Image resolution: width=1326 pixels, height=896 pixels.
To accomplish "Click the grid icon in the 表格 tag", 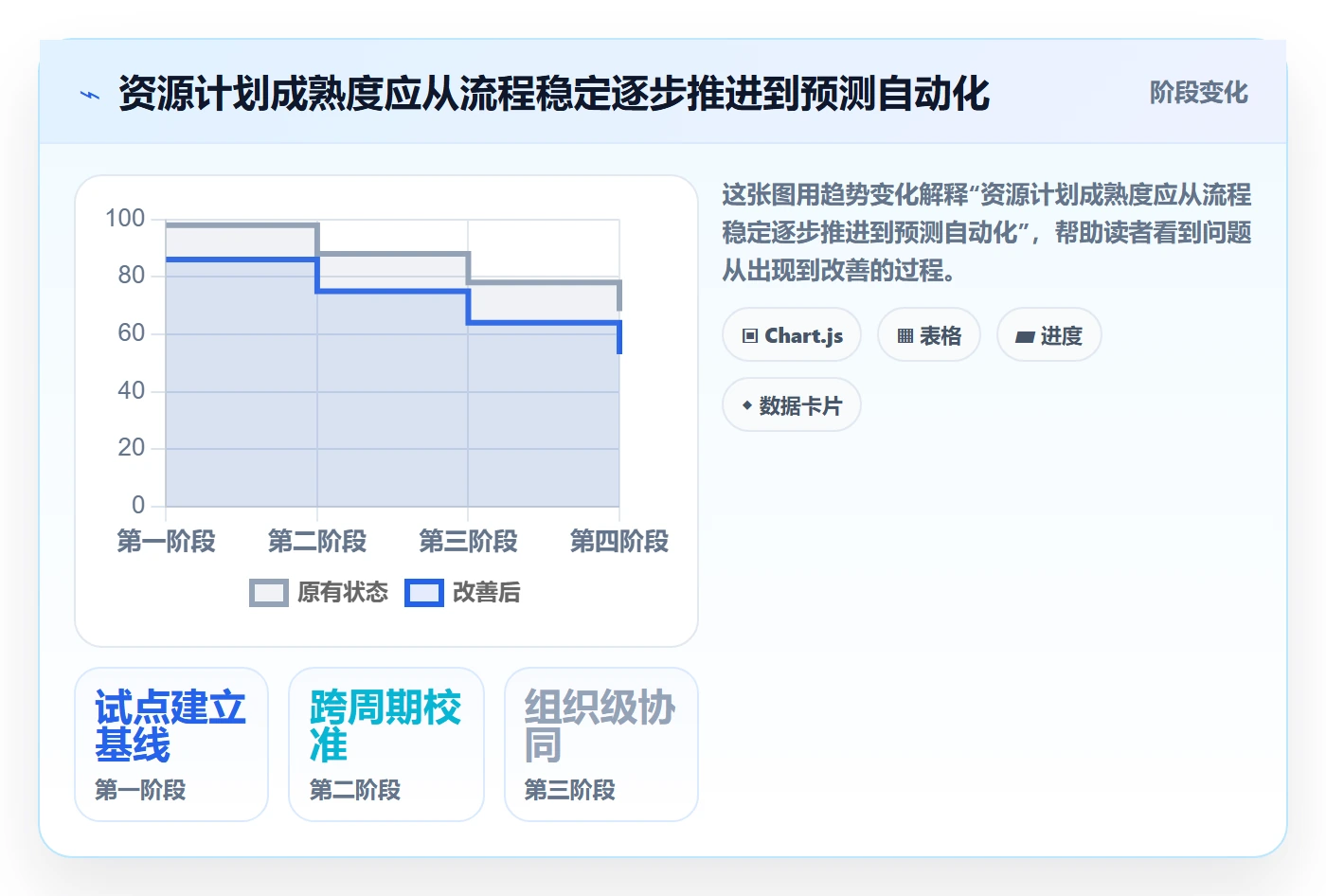I will (x=905, y=336).
